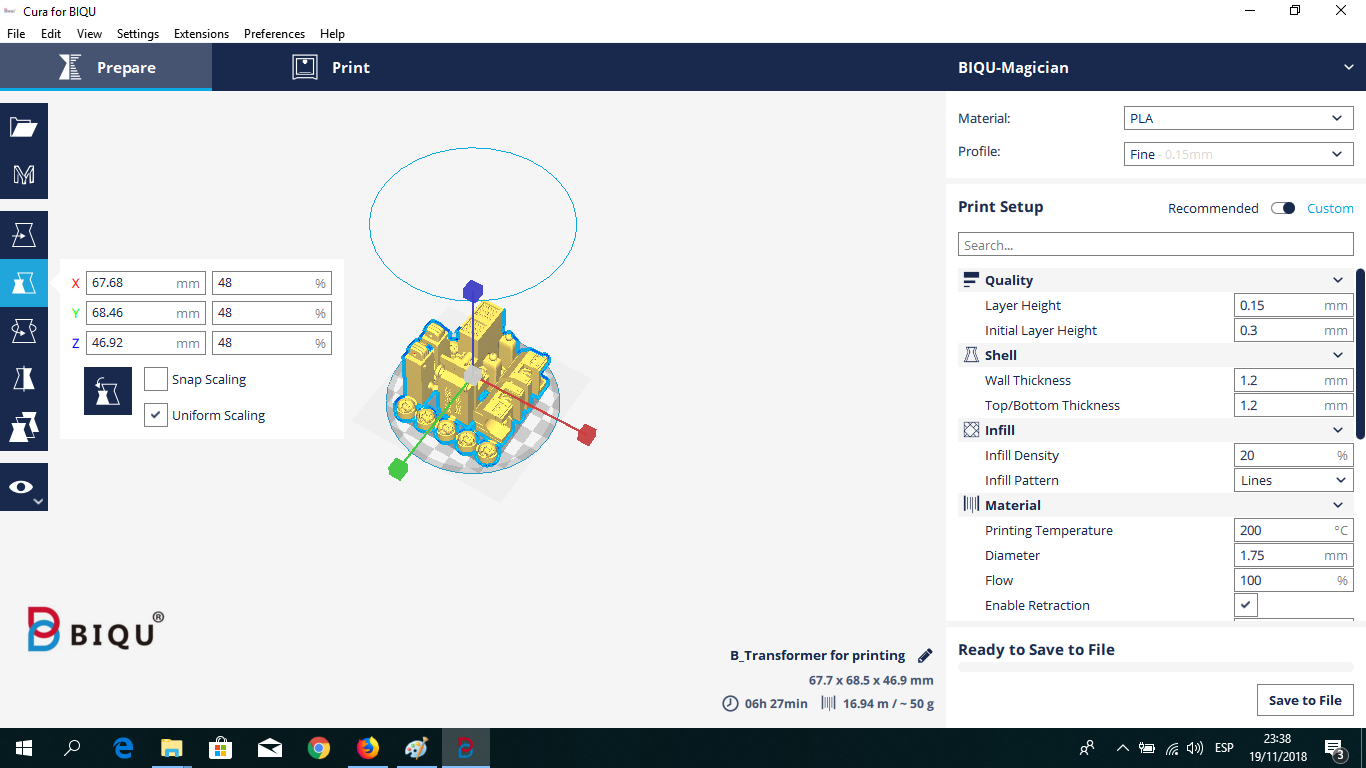Click the Open File folder icon
The image size is (1366, 768).
click(x=24, y=127)
